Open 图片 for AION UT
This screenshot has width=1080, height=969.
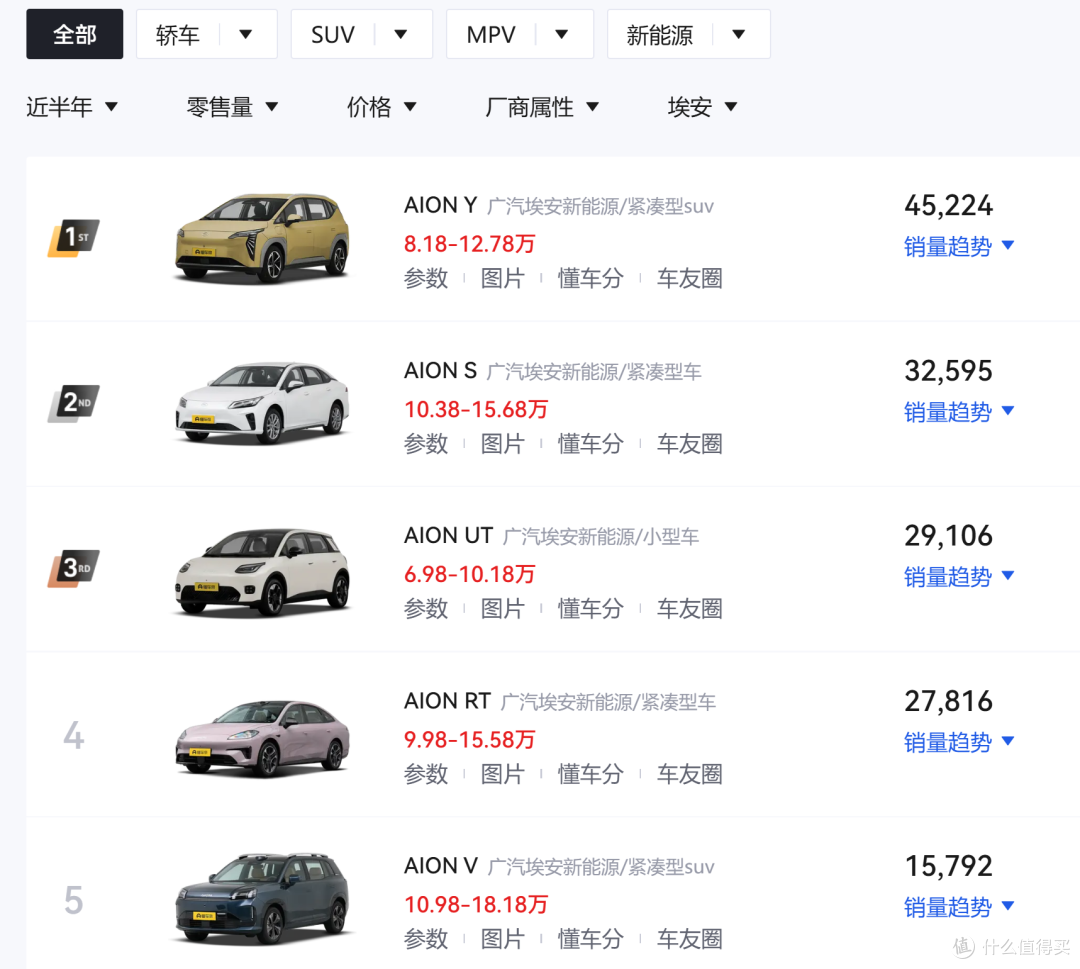(503, 608)
